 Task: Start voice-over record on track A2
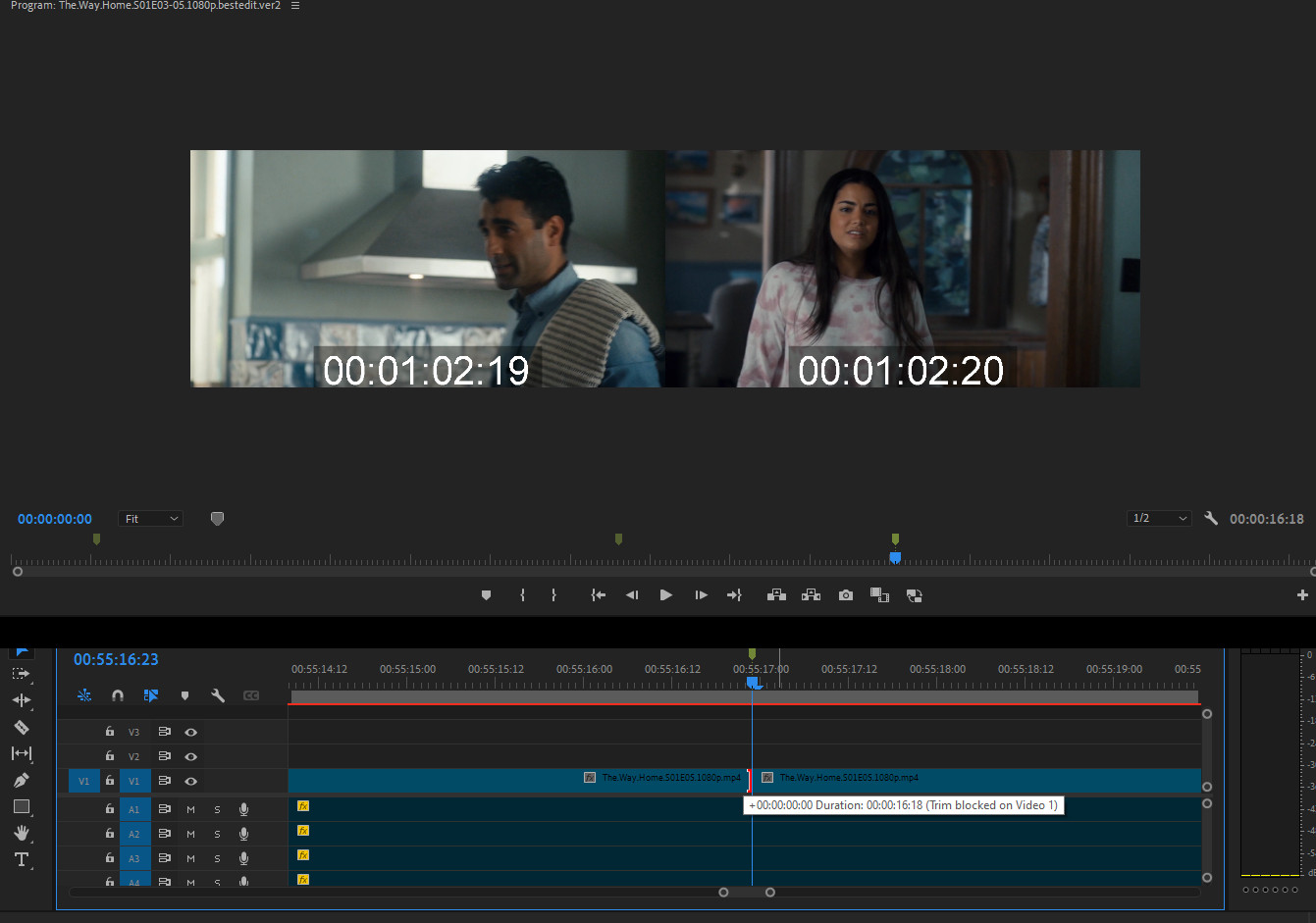point(243,834)
